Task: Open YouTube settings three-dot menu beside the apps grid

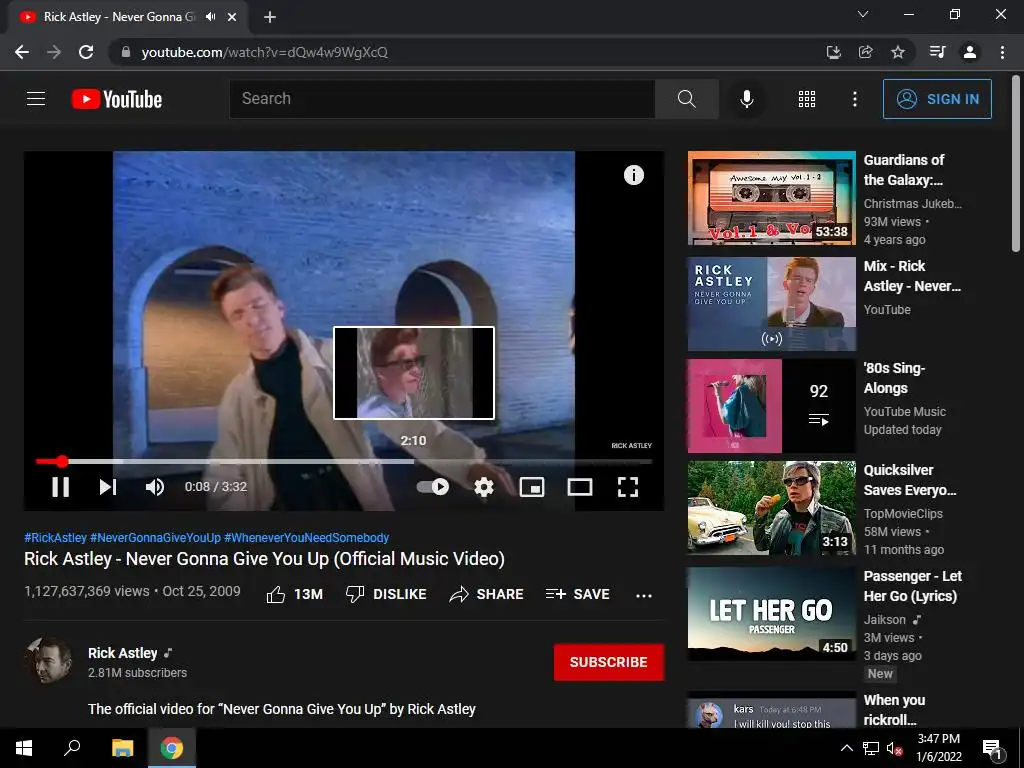Action: (854, 99)
